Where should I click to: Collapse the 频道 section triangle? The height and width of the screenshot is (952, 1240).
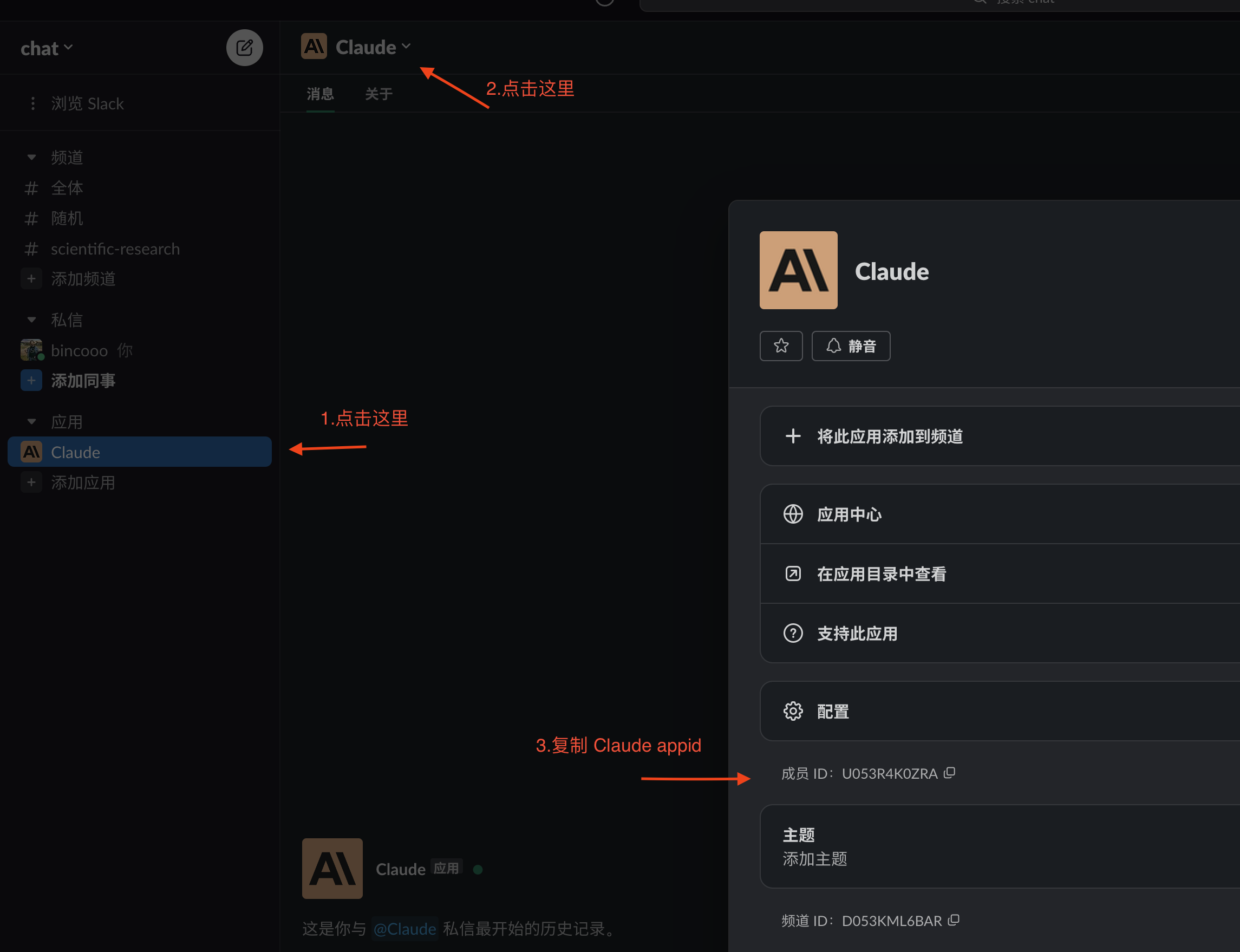pyautogui.click(x=32, y=157)
